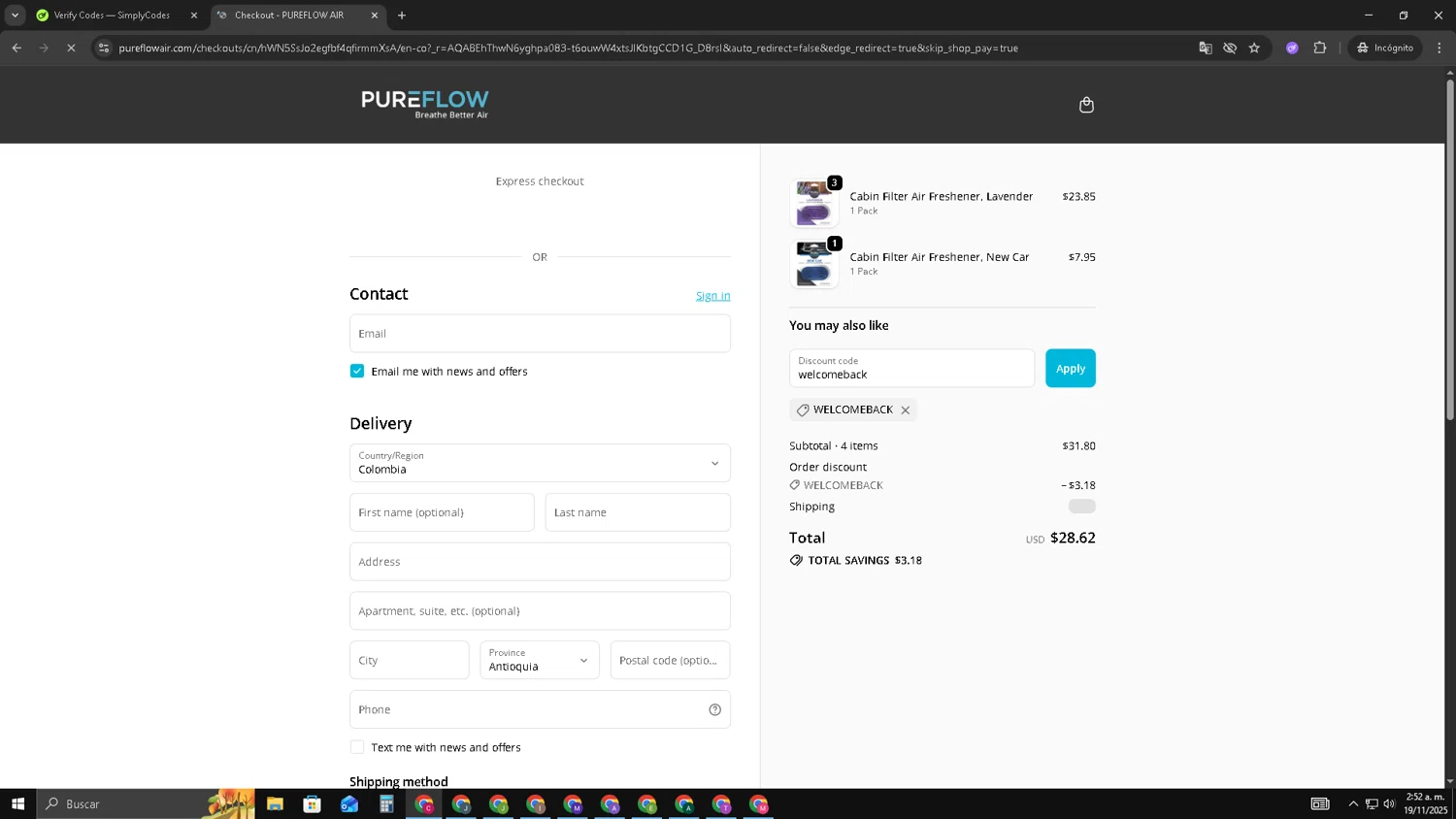Click the phone field help question icon
The width and height of the screenshot is (1456, 819).
[714, 709]
